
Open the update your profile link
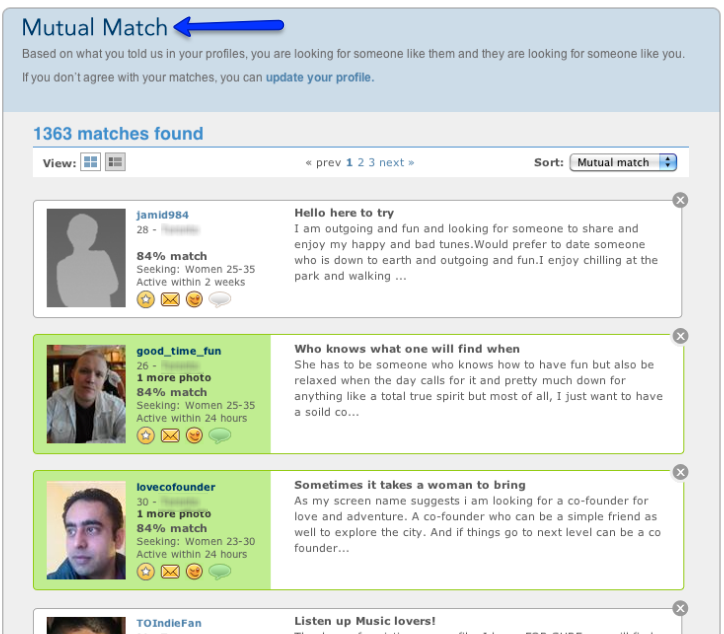(x=320, y=77)
